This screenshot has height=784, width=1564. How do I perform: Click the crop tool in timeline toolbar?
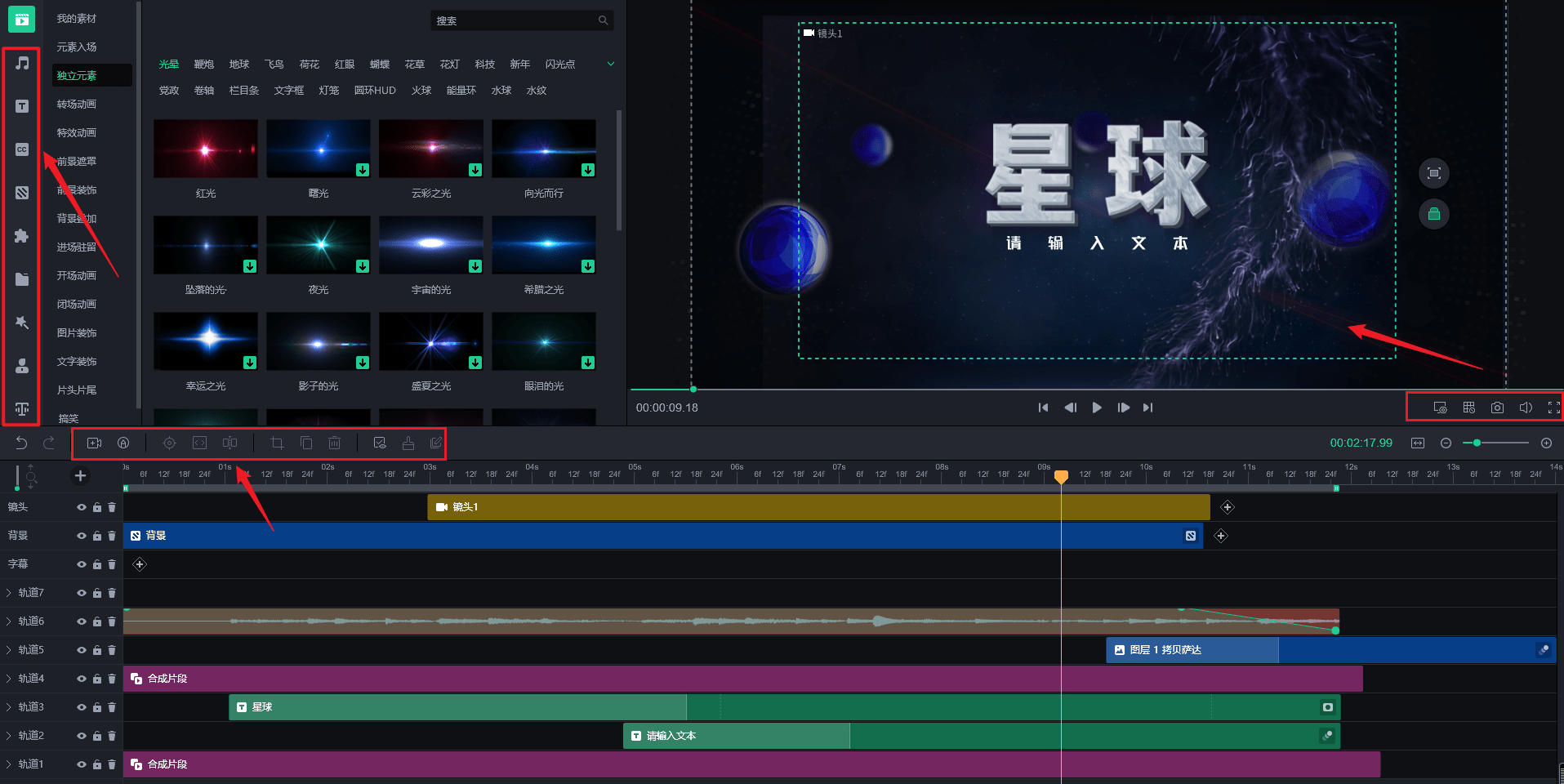point(277,443)
